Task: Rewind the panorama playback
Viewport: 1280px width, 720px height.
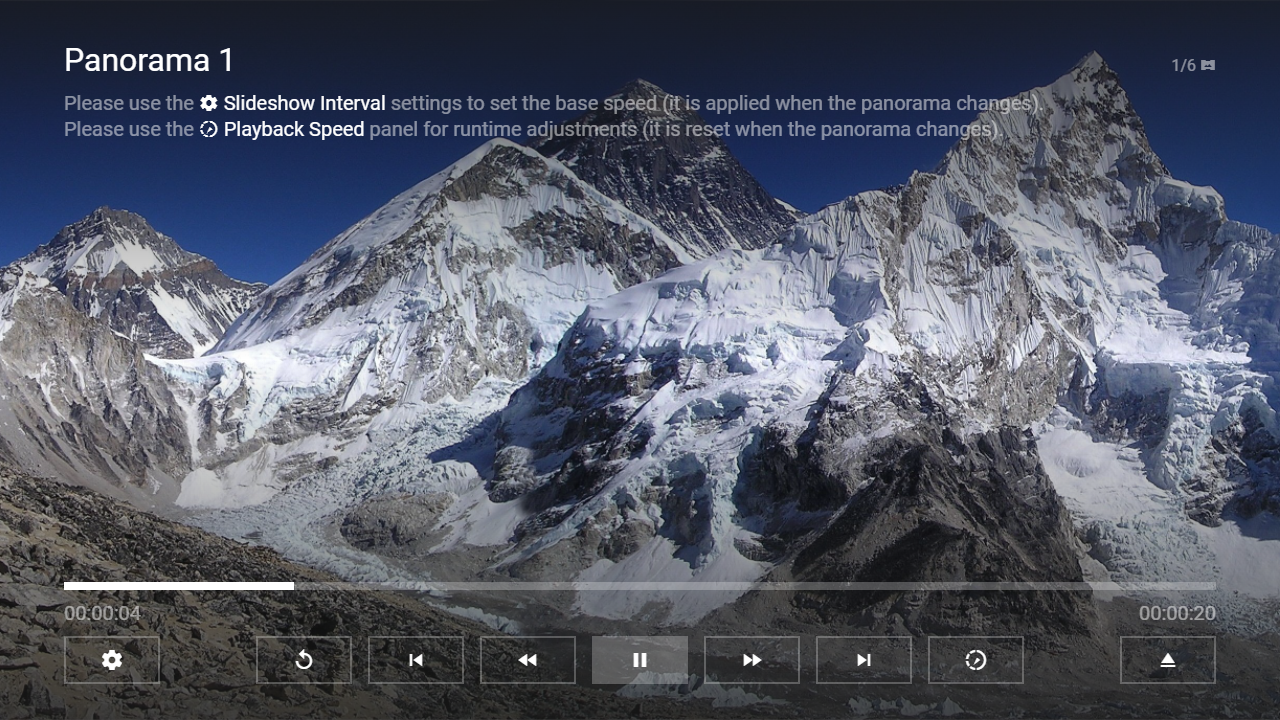Action: coord(528,660)
